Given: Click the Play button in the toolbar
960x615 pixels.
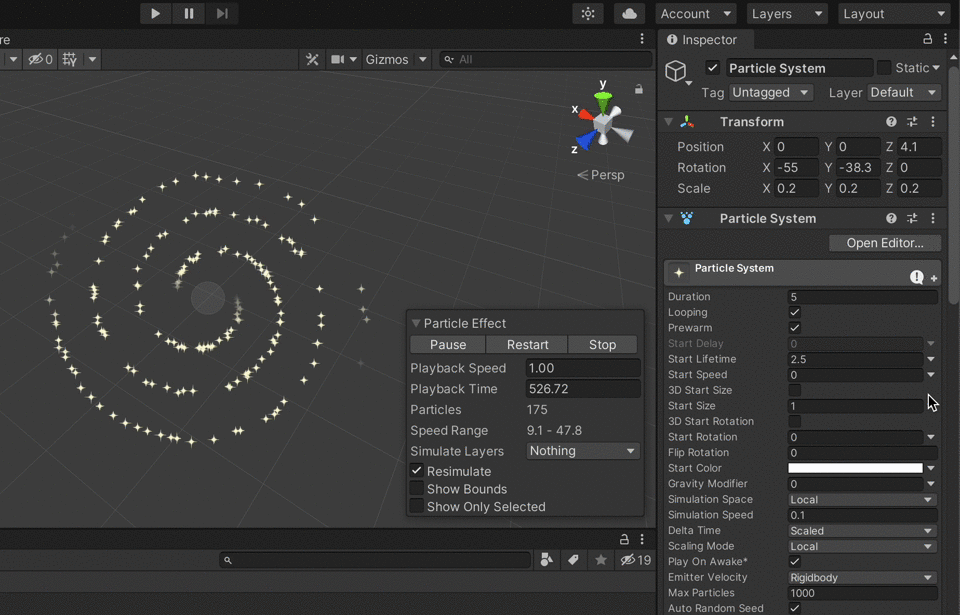Looking at the screenshot, I should point(156,13).
